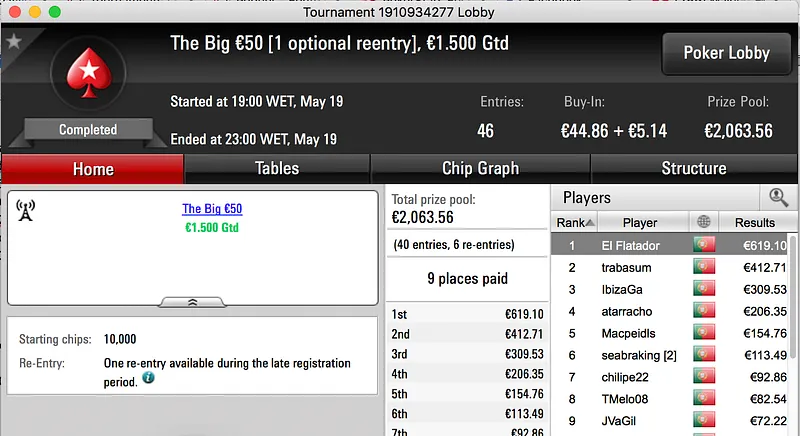The width and height of the screenshot is (800, 436).
Task: Open the Chip Graph tab
Action: pyautogui.click(x=480, y=169)
